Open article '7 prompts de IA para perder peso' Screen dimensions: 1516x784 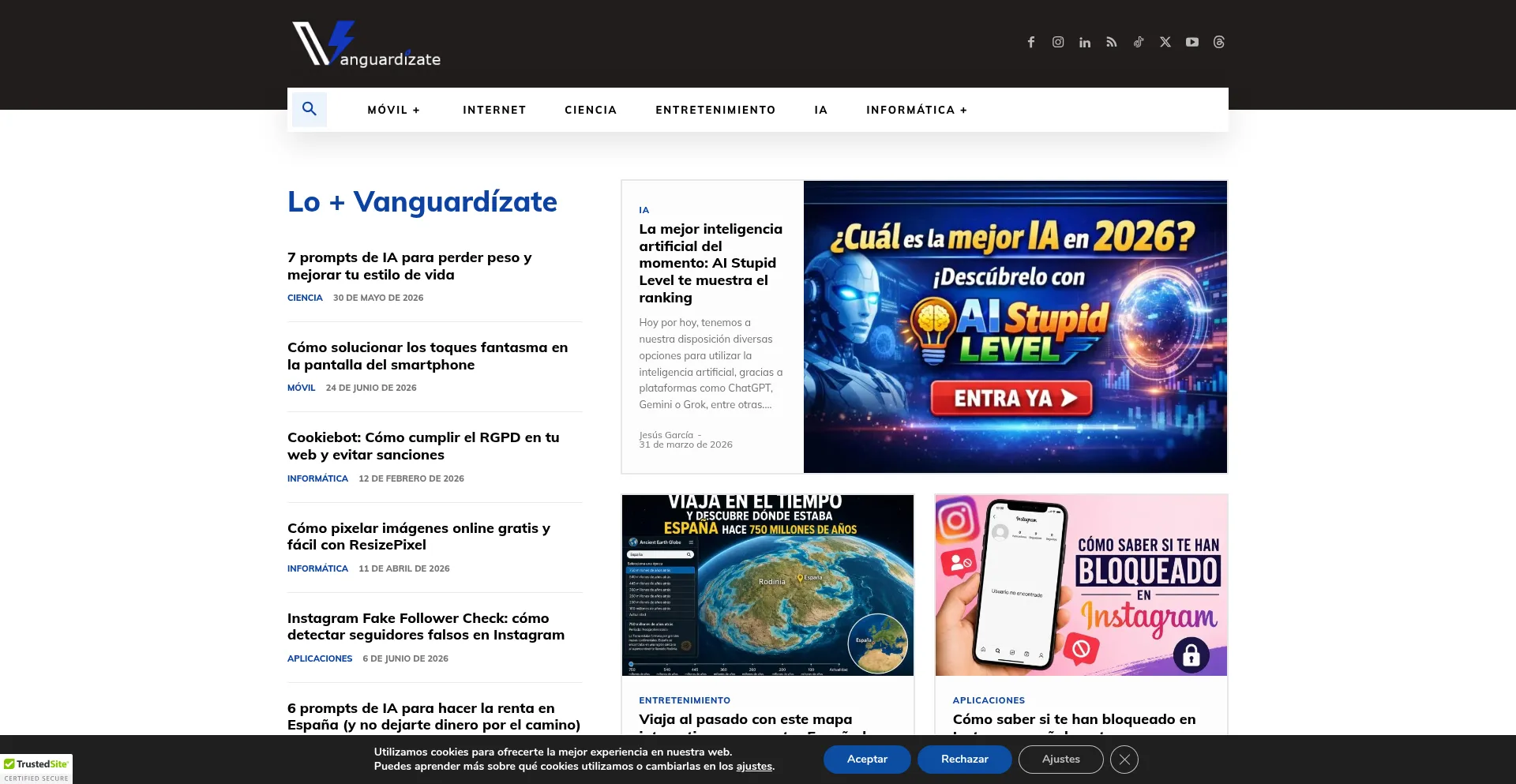click(x=410, y=266)
